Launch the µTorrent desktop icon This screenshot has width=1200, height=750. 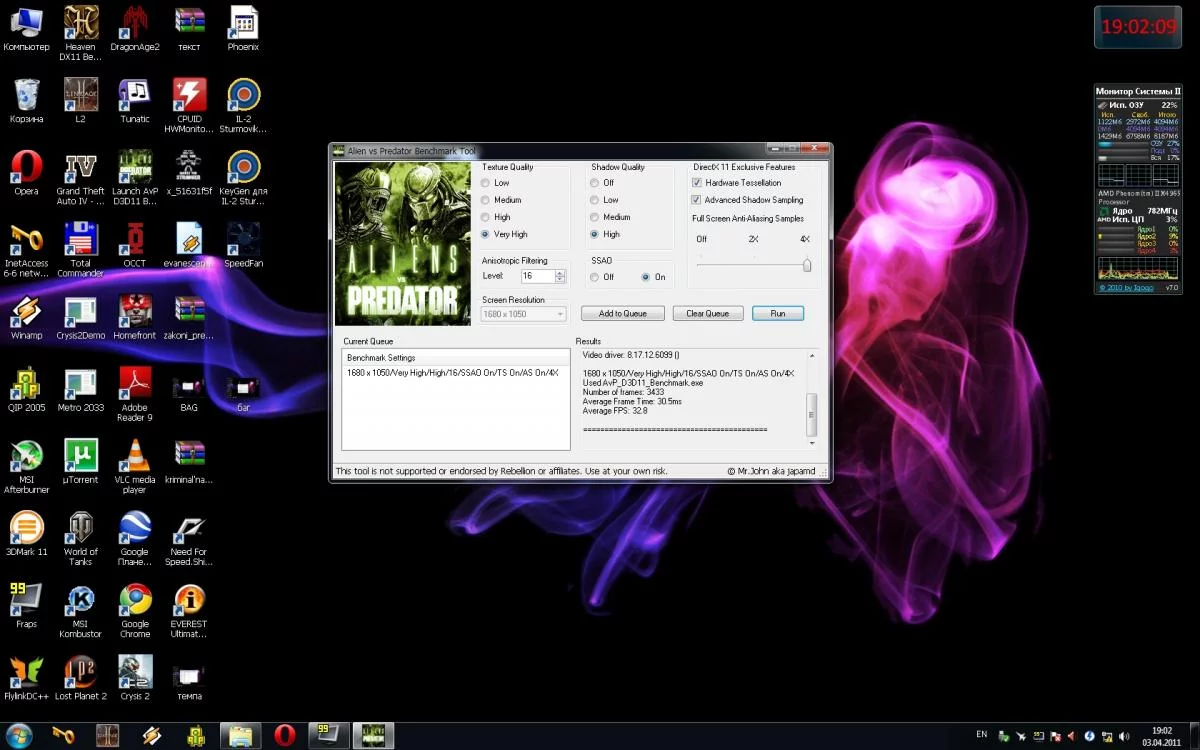click(x=80, y=456)
